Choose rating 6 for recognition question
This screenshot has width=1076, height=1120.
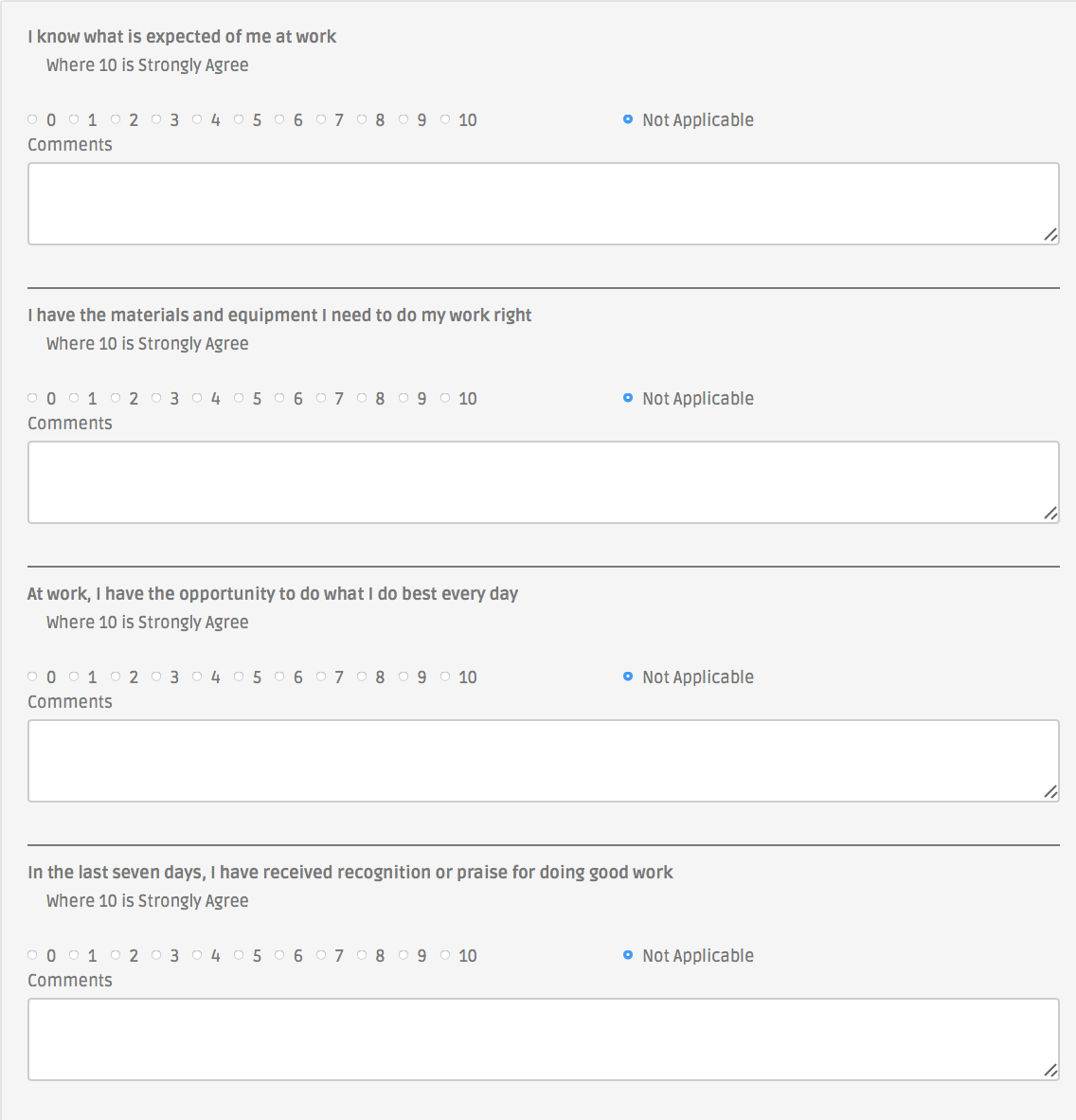click(279, 955)
